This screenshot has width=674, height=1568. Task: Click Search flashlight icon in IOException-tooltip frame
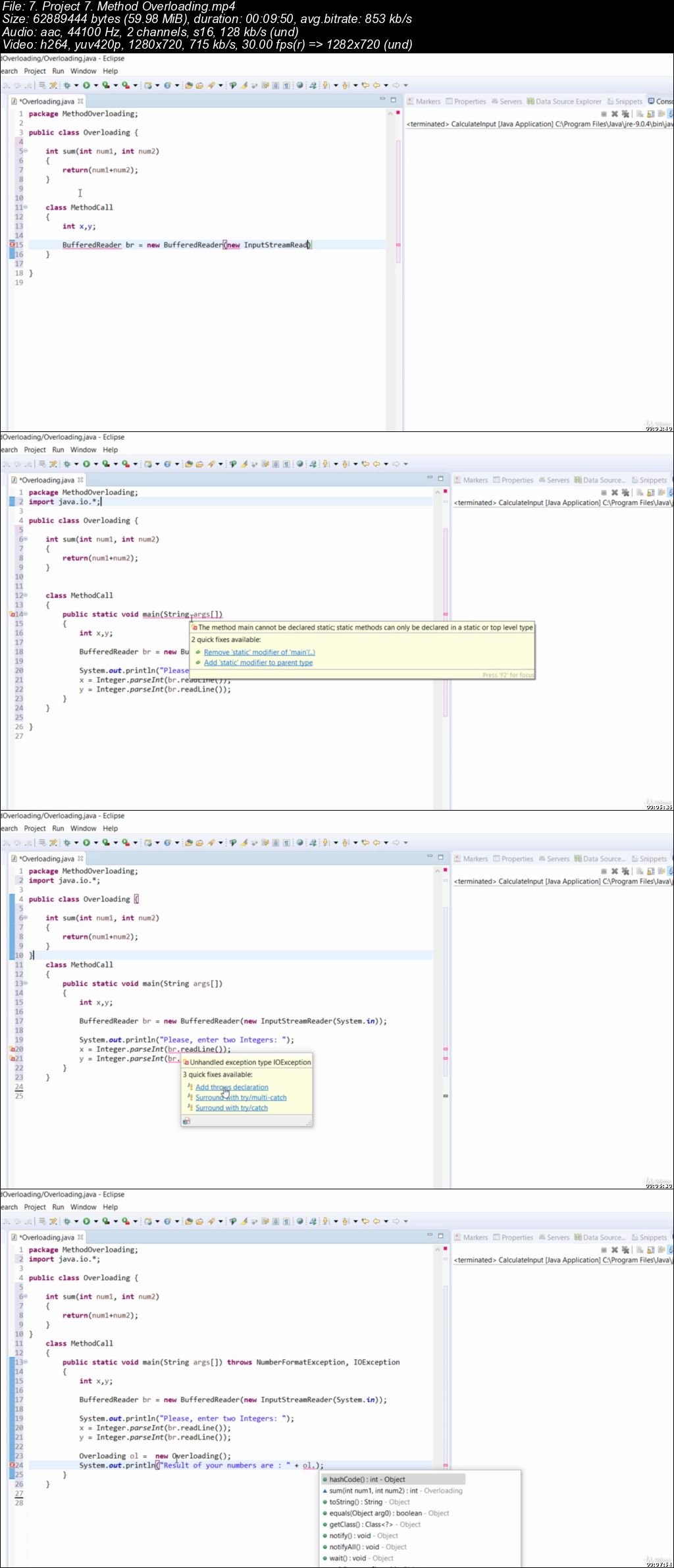(211, 842)
